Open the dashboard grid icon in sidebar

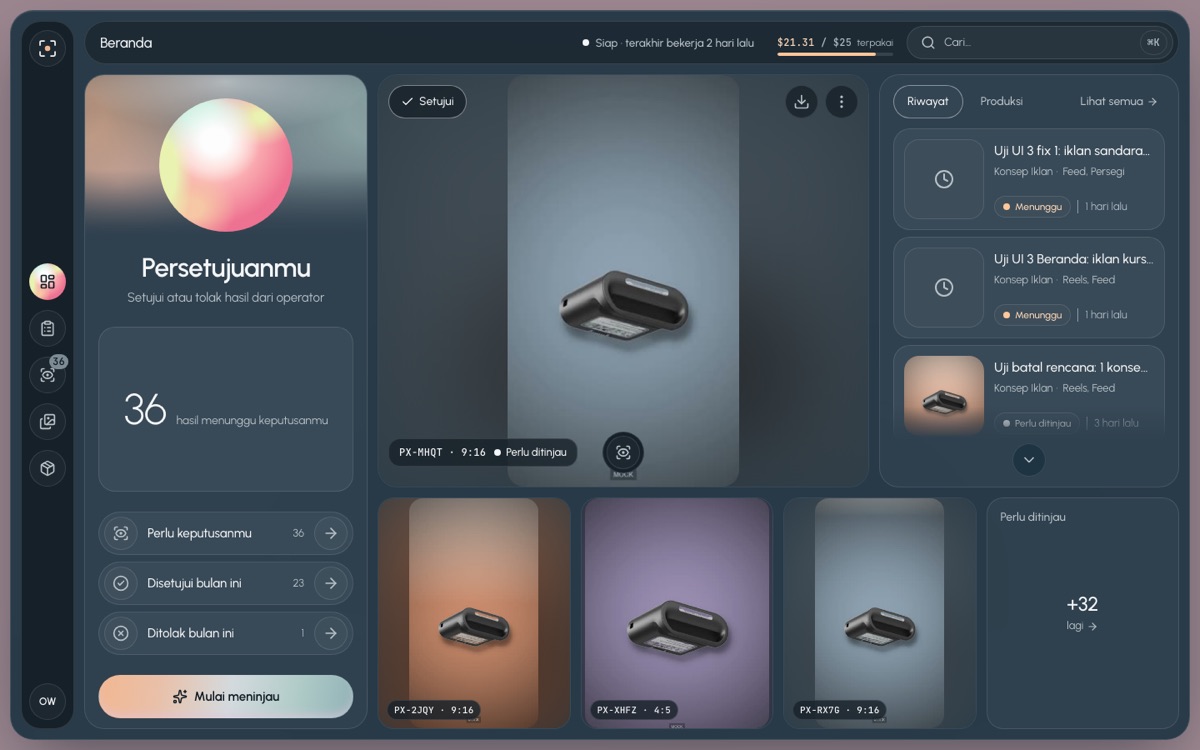(47, 282)
